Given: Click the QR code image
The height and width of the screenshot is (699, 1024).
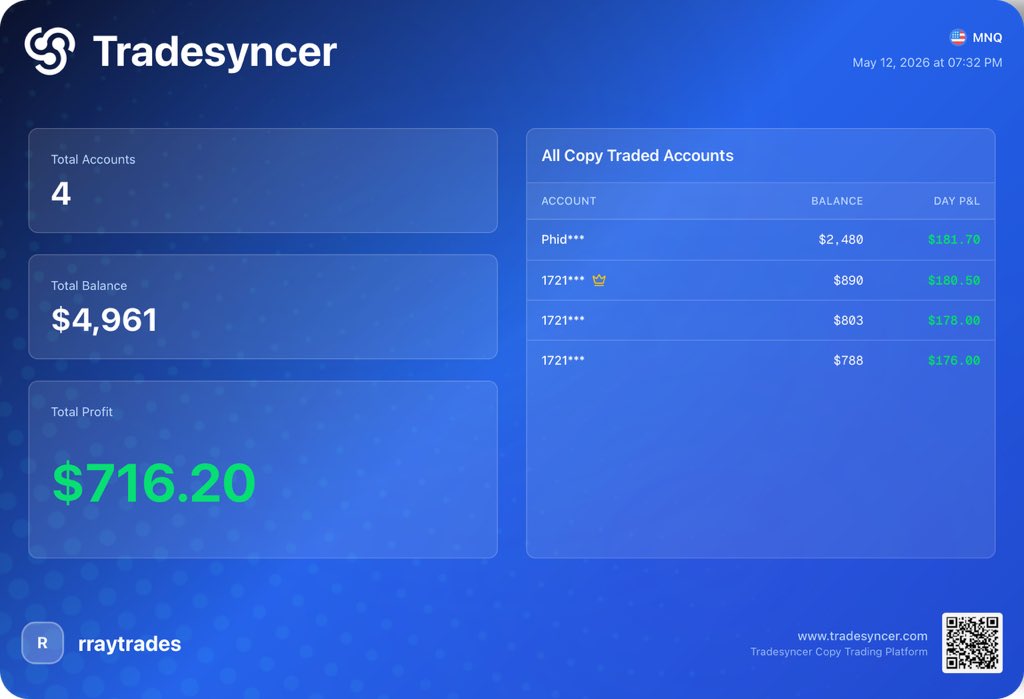Looking at the screenshot, I should [x=972, y=643].
